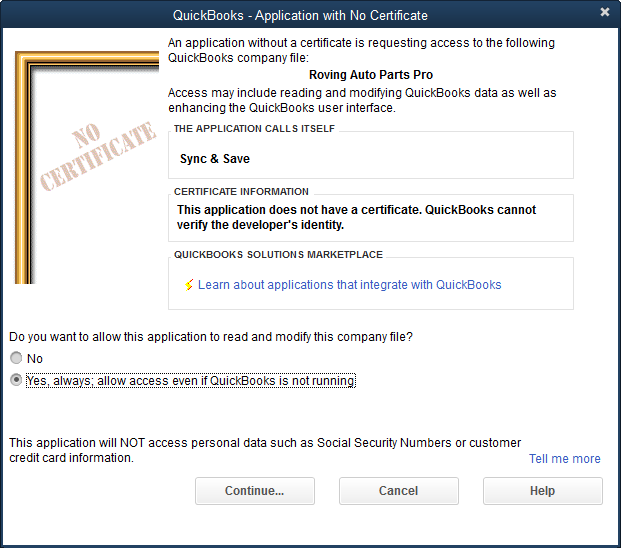Screen dimensions: 621x548
Task: Click the "Roving Auto Parts Pro" company name
Action: pos(371,75)
